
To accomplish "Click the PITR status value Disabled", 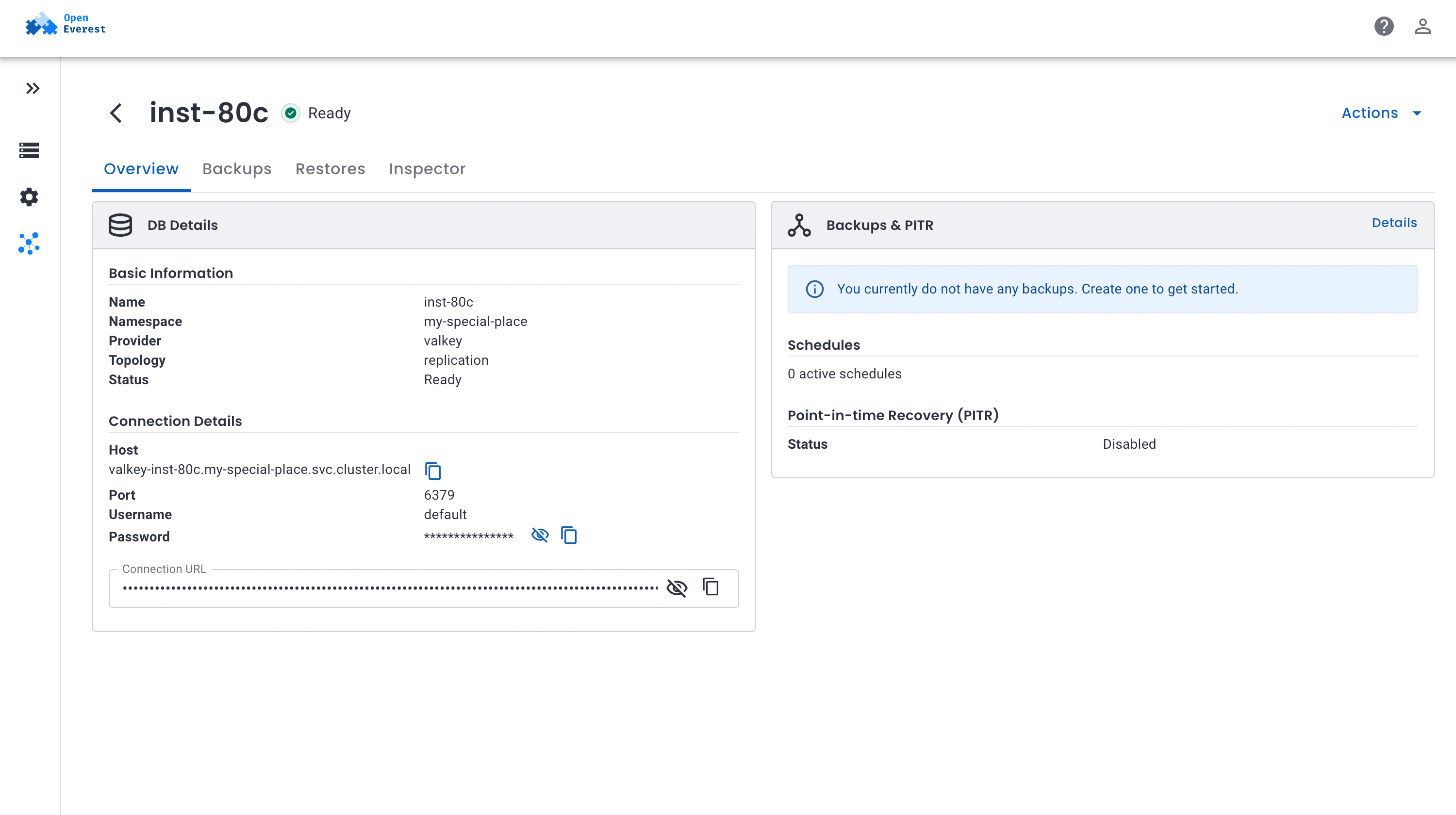I will [x=1129, y=444].
